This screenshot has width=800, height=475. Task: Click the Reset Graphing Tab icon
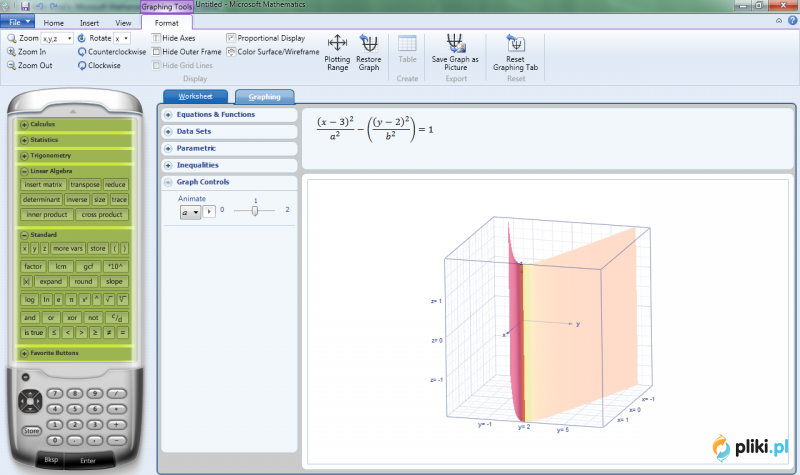tap(515, 43)
